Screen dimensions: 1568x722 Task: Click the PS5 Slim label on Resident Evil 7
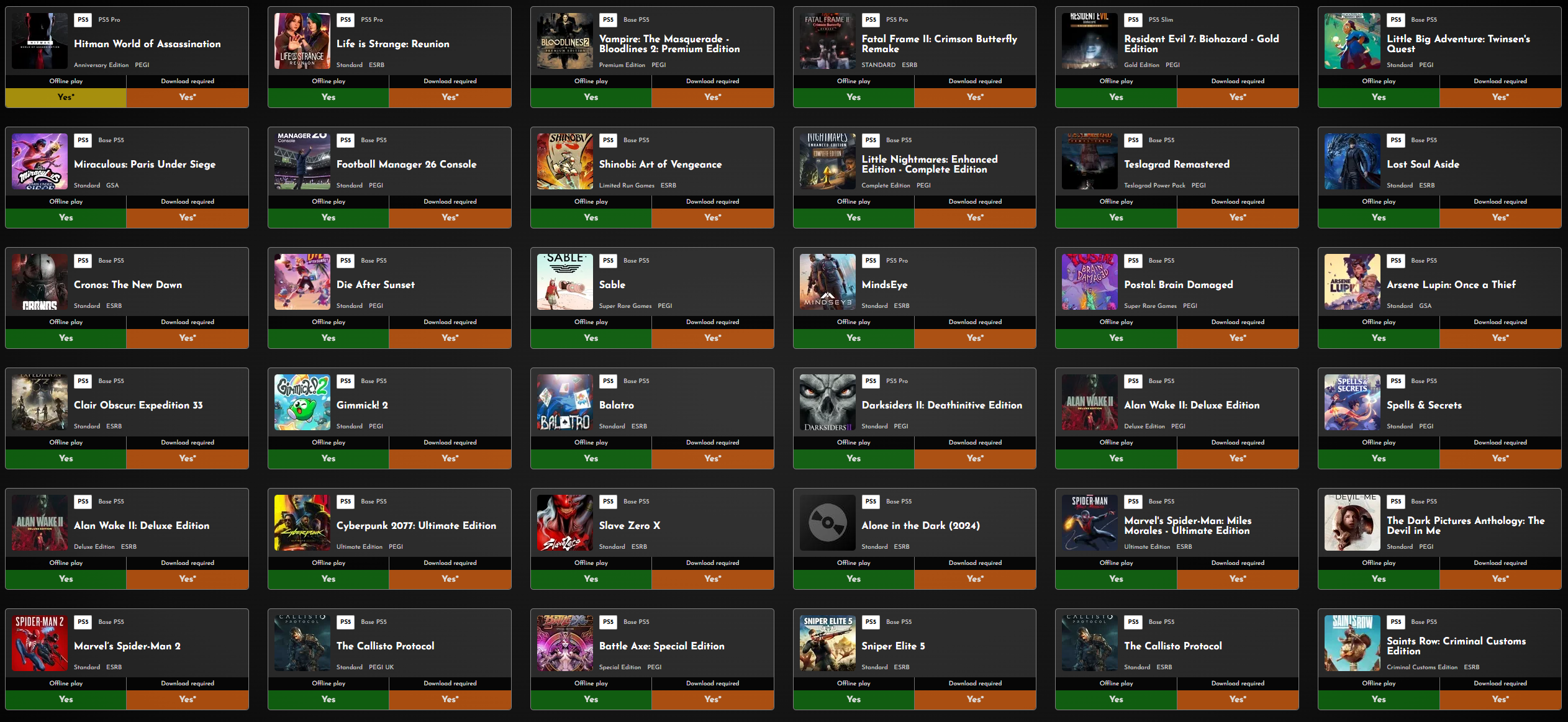click(1161, 20)
